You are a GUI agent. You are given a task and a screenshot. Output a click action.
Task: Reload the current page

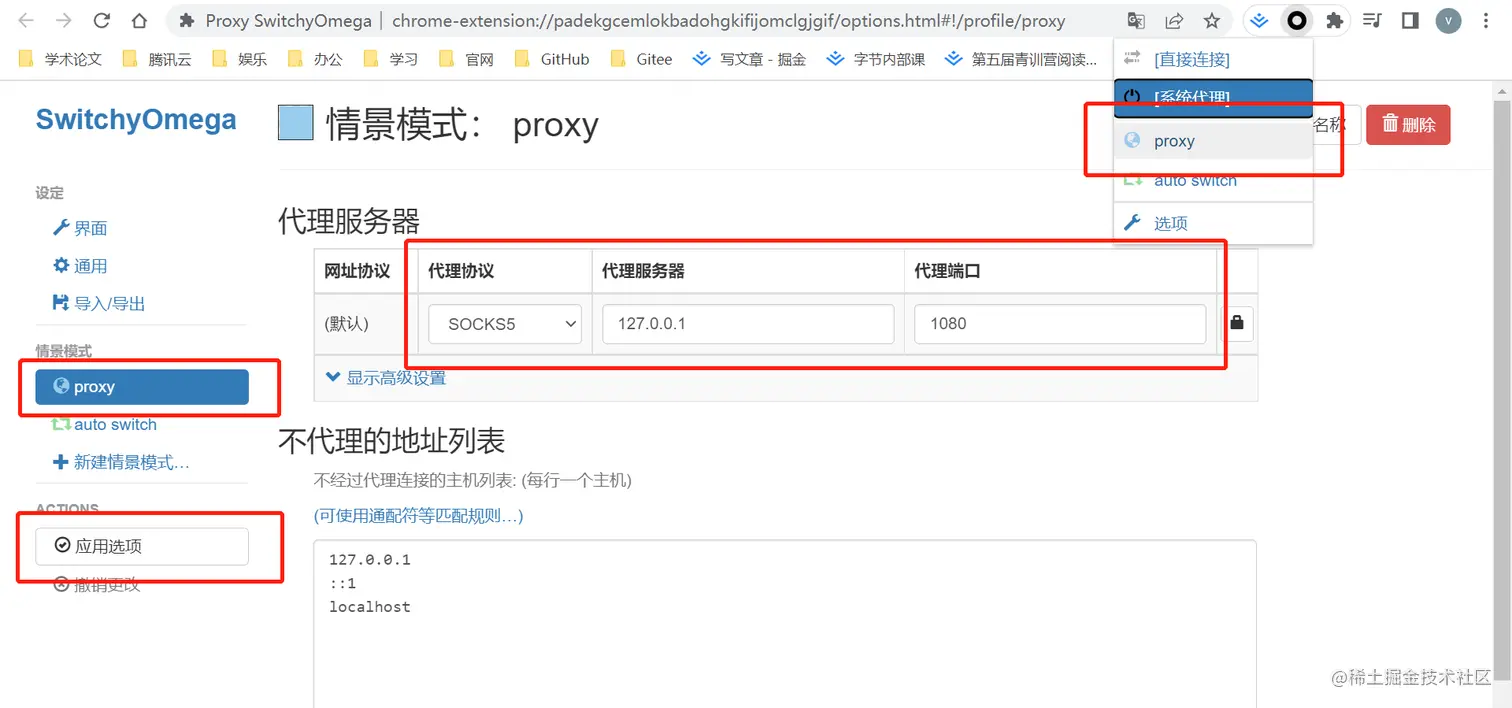(101, 20)
